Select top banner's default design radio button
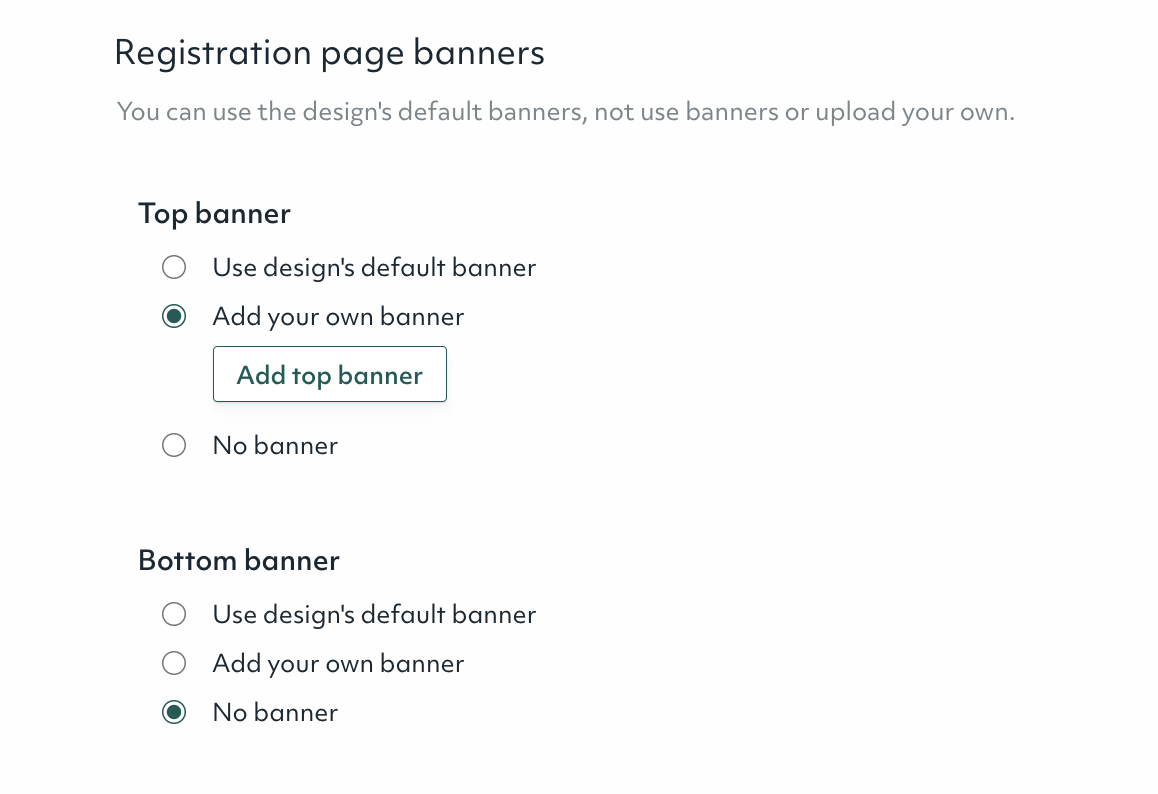Viewport: 1158px width, 794px height. [174, 268]
